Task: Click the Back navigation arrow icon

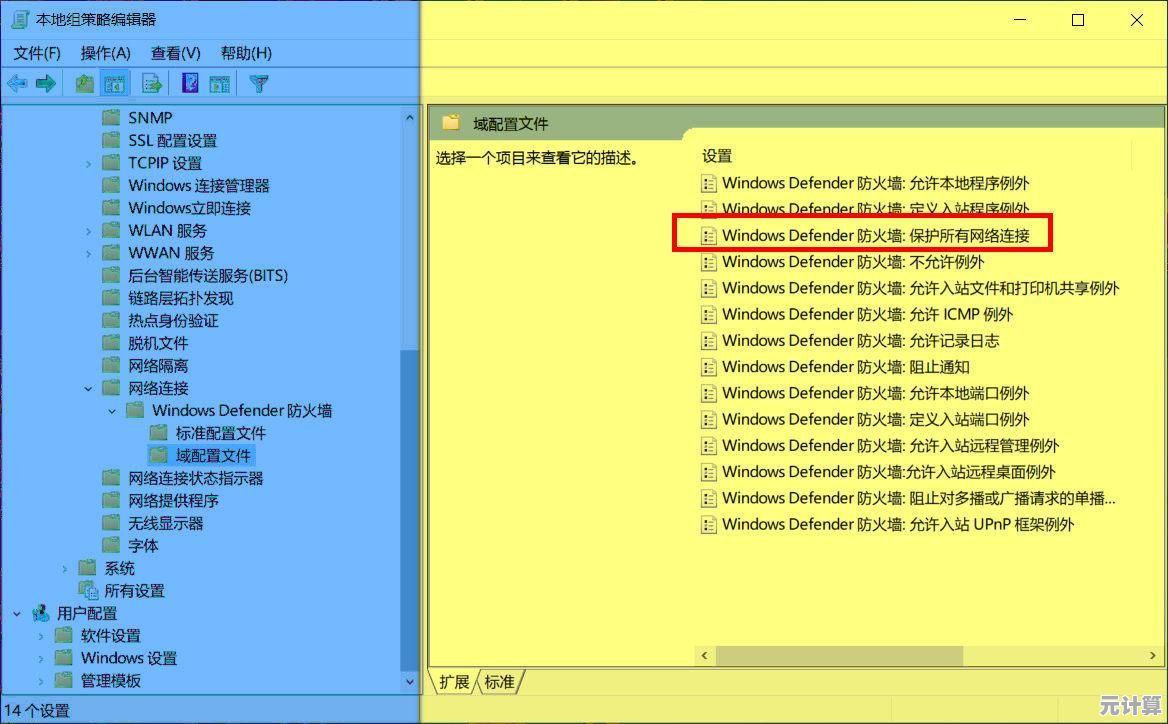Action: coord(16,83)
